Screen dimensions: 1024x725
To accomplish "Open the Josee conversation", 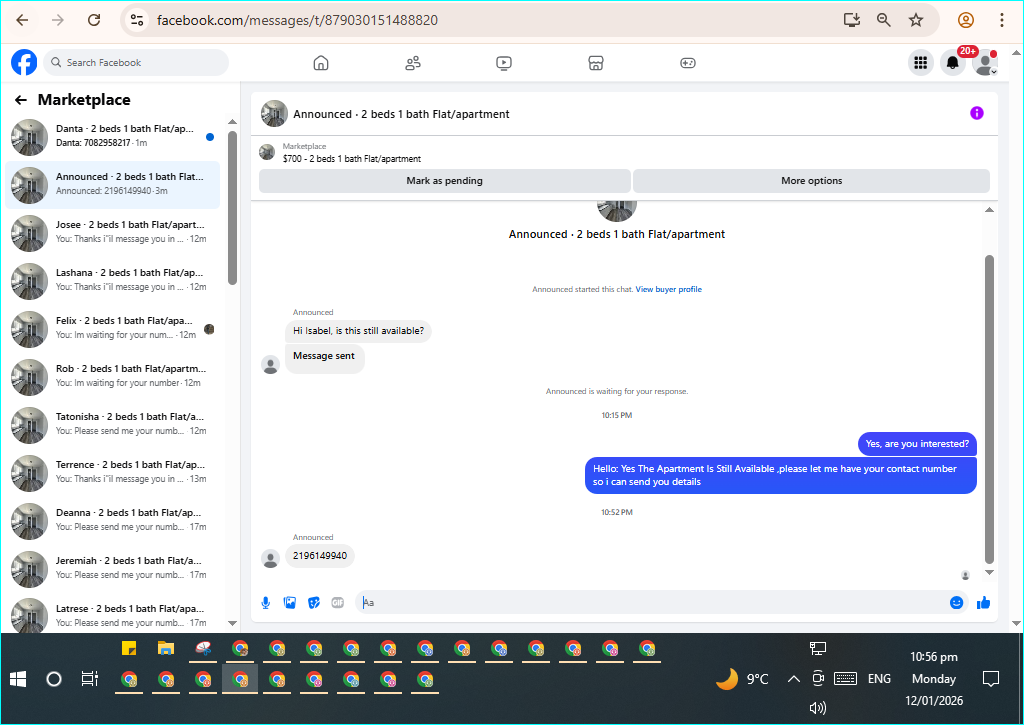I will [x=112, y=232].
